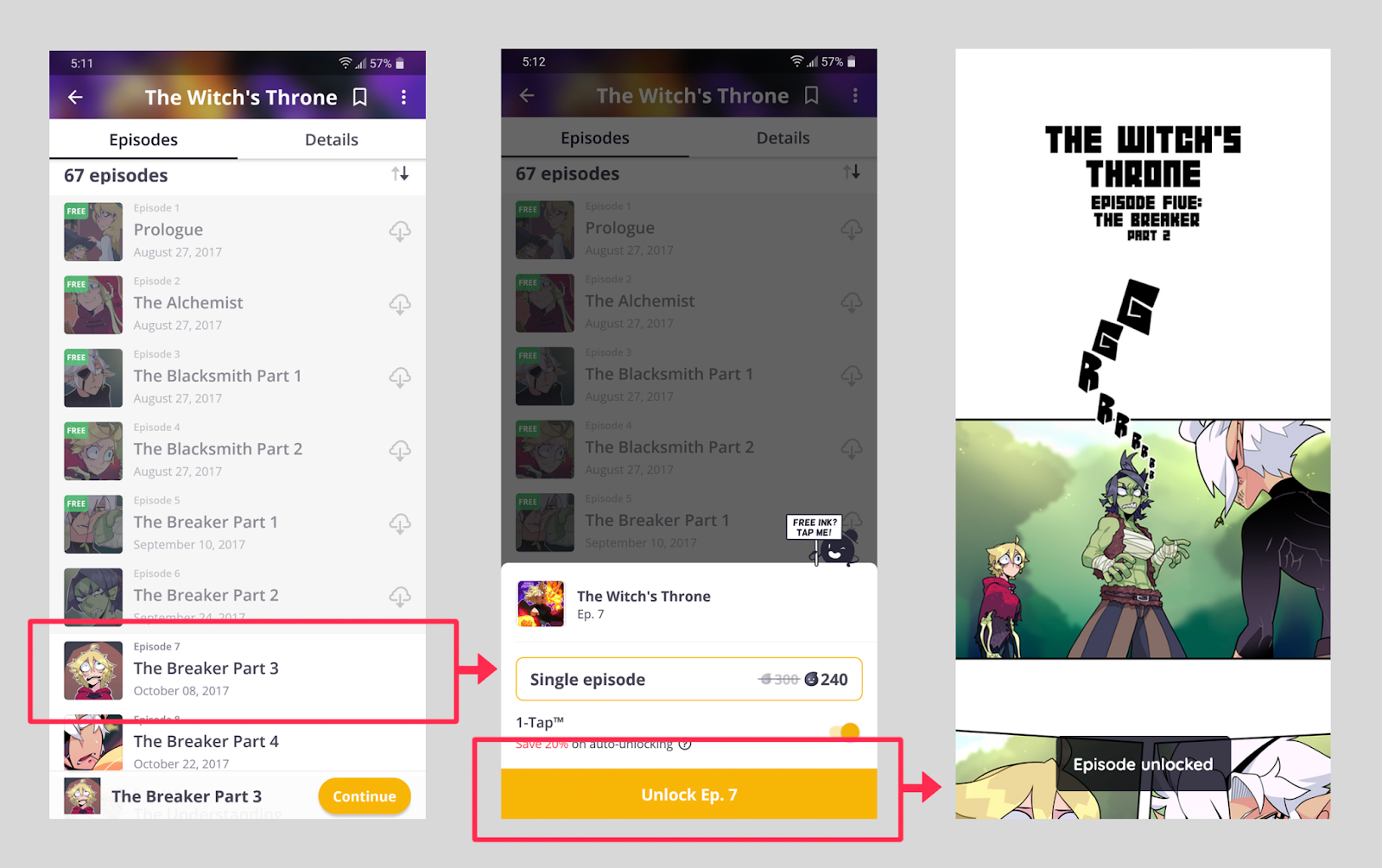Select the Episodes tab in the left screen
The height and width of the screenshot is (868, 1382).
point(143,140)
